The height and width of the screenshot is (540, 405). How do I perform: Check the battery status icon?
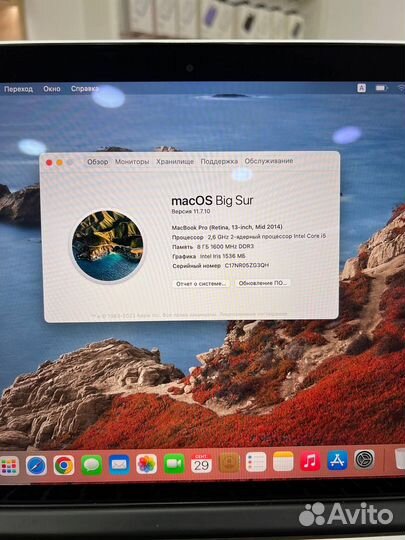(x=381, y=88)
